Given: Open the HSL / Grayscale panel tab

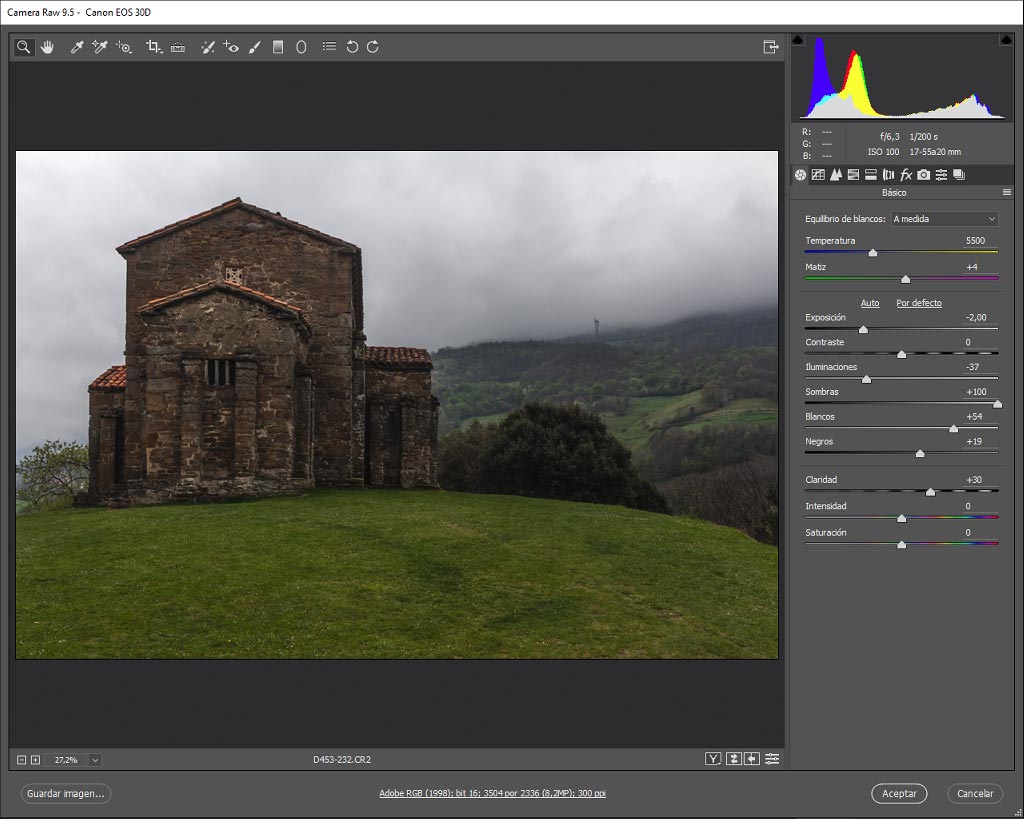Looking at the screenshot, I should [x=853, y=174].
